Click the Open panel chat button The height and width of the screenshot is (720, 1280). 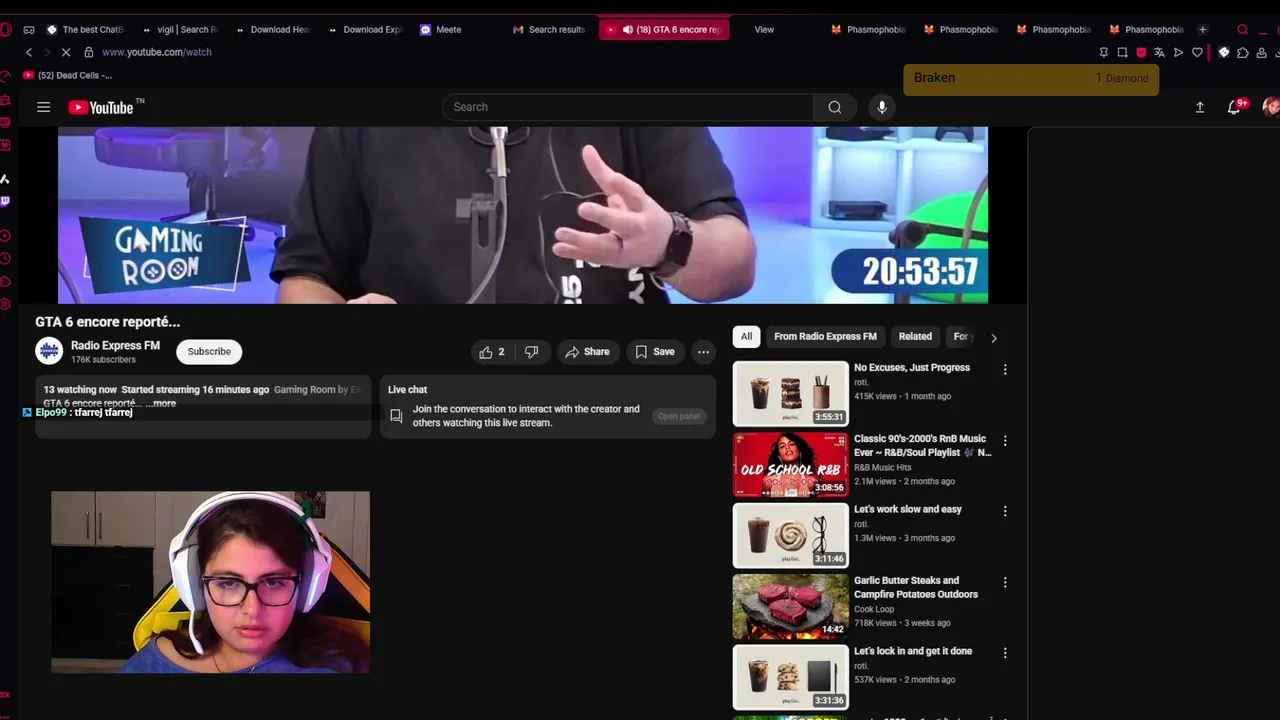point(679,416)
